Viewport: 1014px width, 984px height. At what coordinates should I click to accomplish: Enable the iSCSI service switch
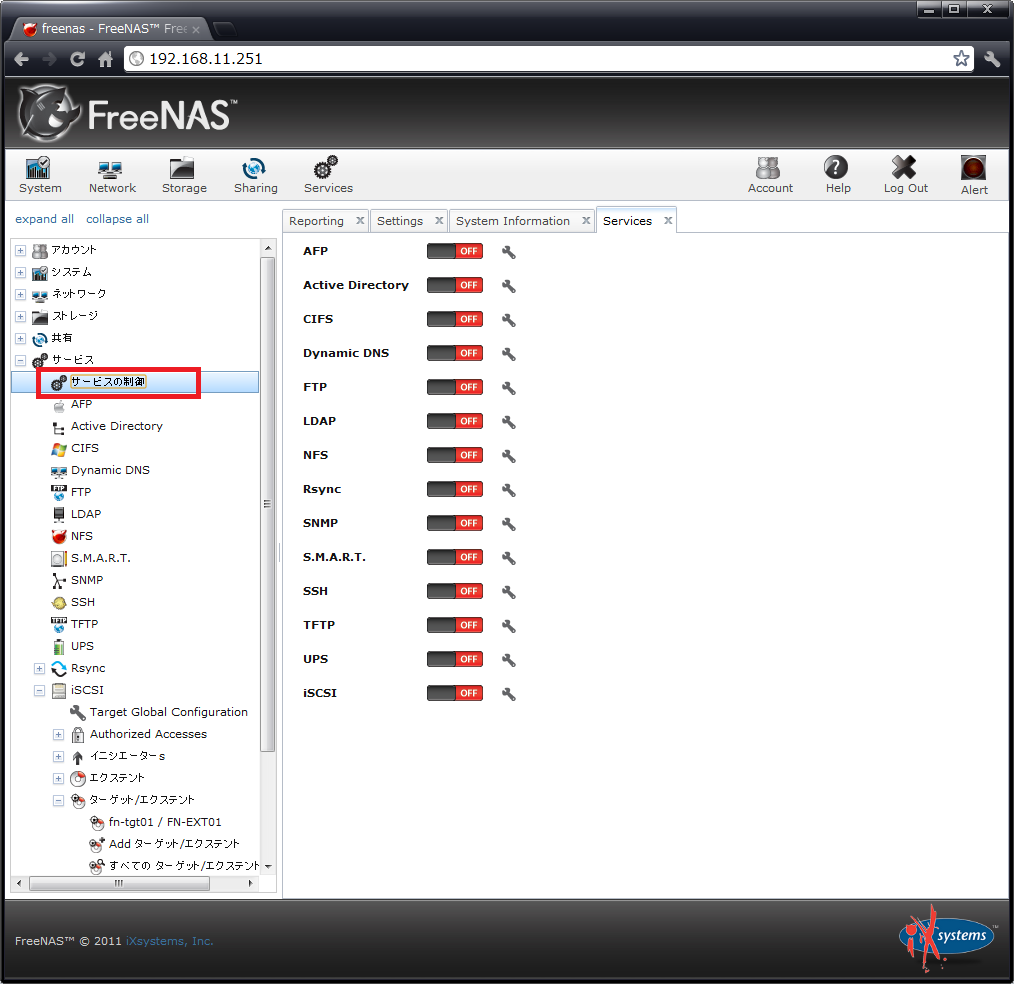pos(455,693)
